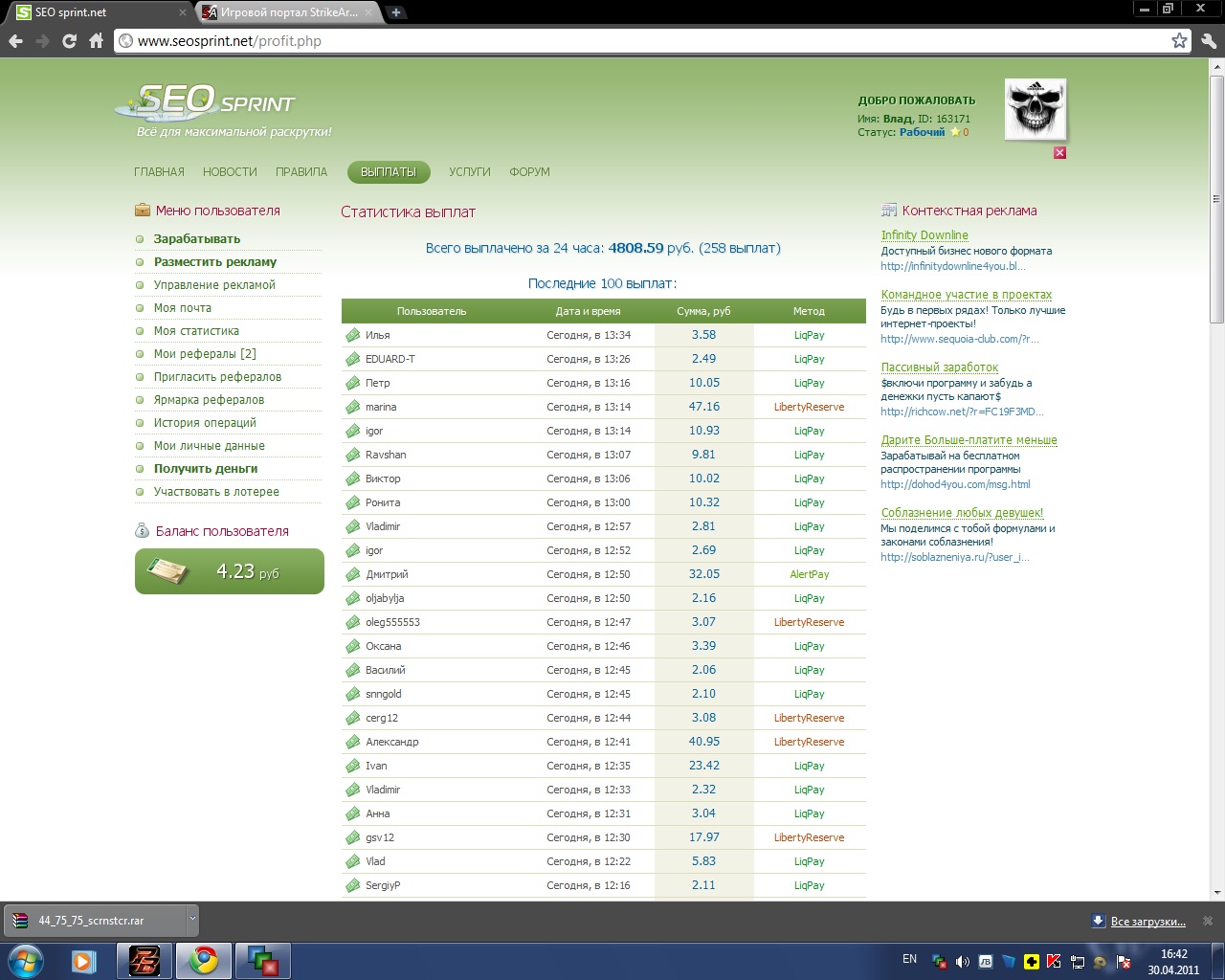The image size is (1225, 980).
Task: Click Получить деньги link
Action: tap(206, 469)
